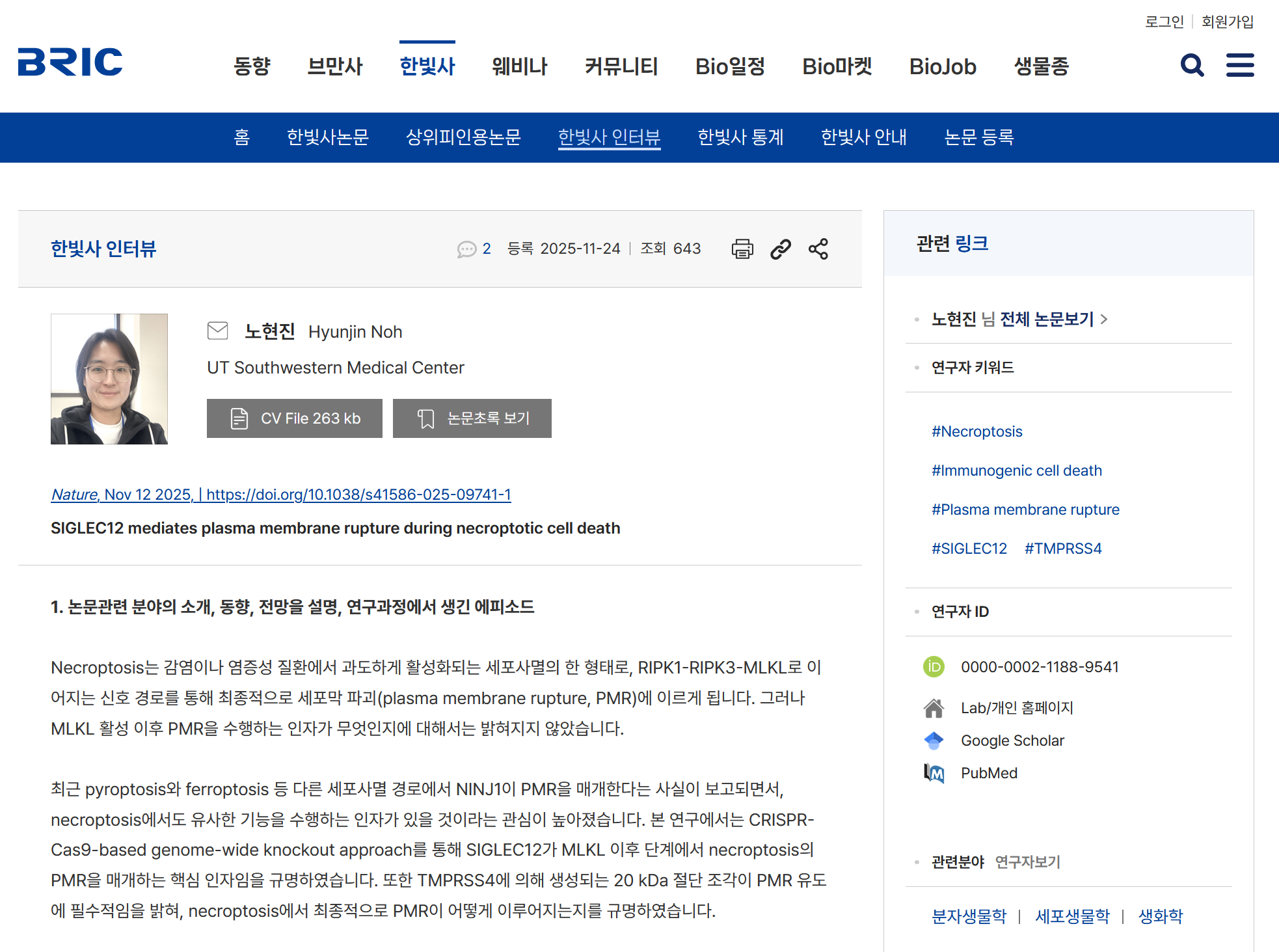The image size is (1279, 952).
Task: Open PubMed profile link
Action: tap(989, 773)
